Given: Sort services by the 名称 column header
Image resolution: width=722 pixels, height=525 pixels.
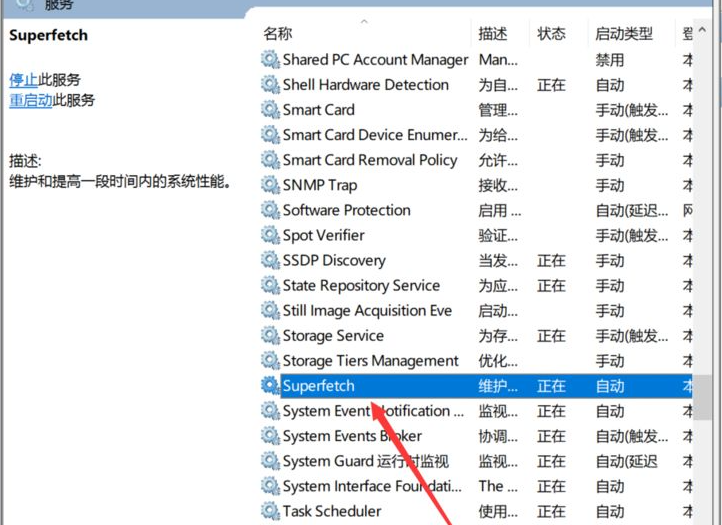Looking at the screenshot, I should [278, 33].
